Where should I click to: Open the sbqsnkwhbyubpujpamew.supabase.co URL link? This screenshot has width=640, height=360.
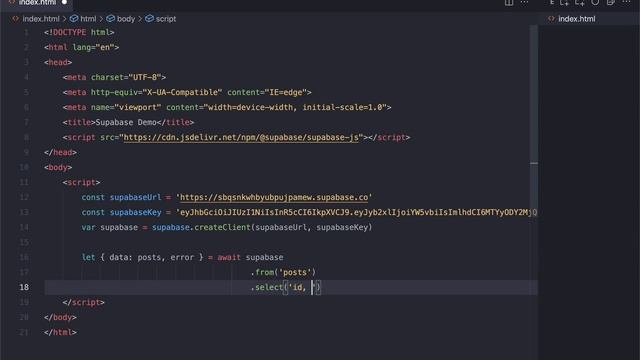pos(274,198)
